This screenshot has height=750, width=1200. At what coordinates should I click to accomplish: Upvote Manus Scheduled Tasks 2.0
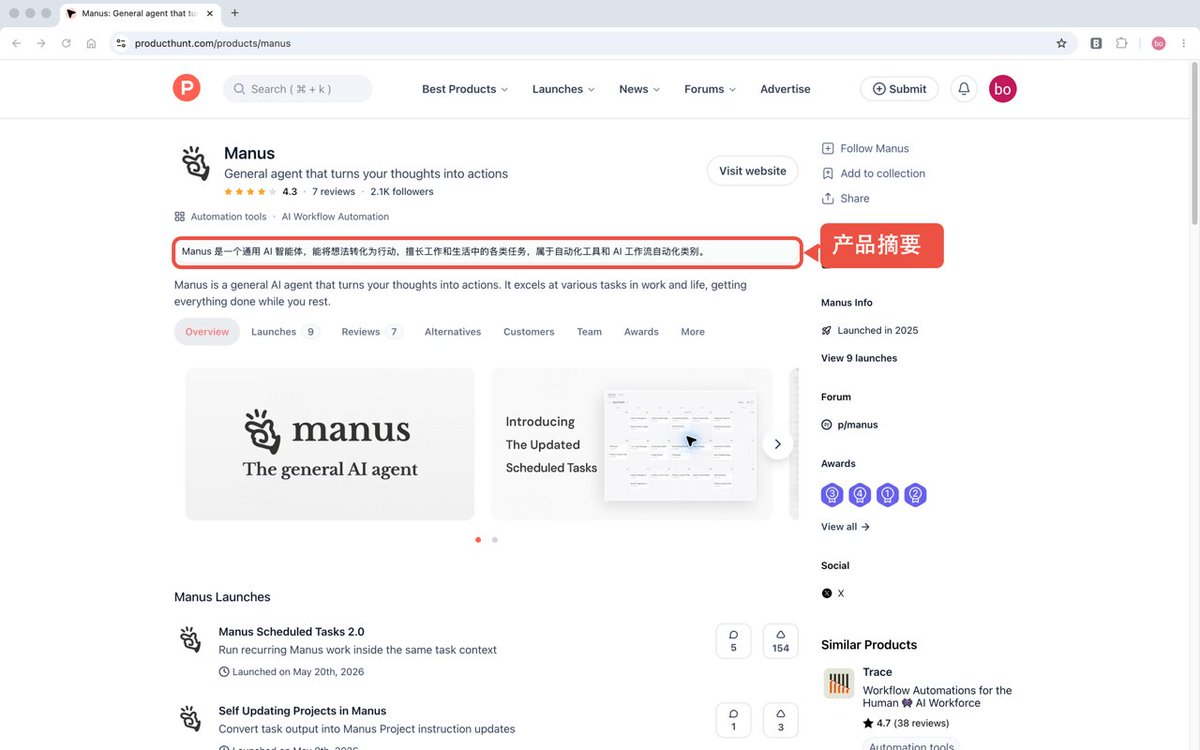[780, 641]
